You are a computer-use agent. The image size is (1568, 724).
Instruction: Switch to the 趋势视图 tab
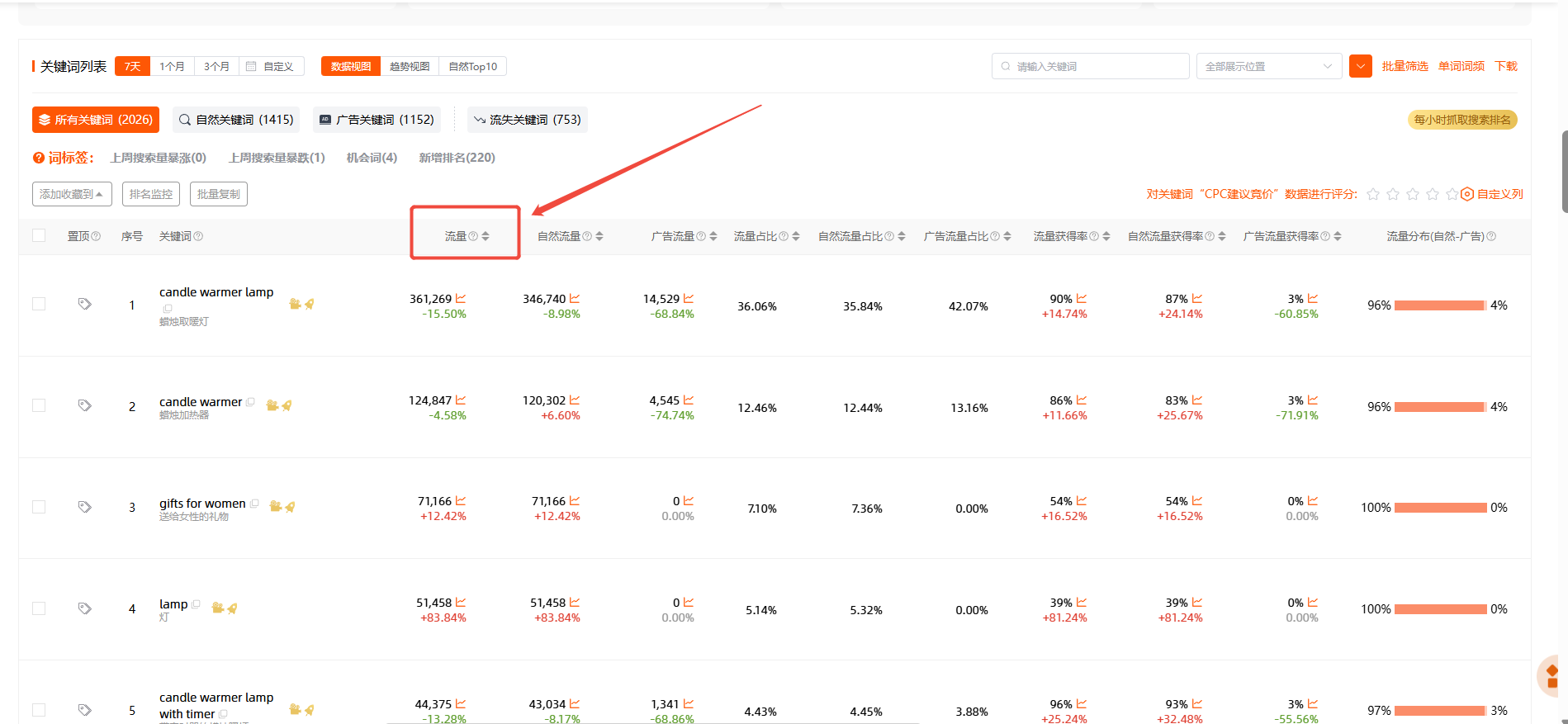[x=410, y=66]
